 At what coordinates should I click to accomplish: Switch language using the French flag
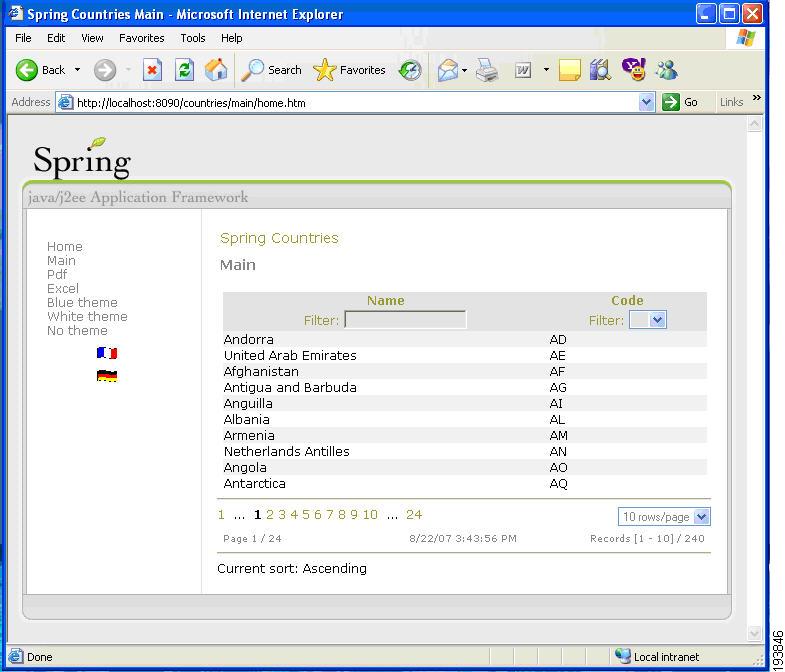click(x=107, y=353)
